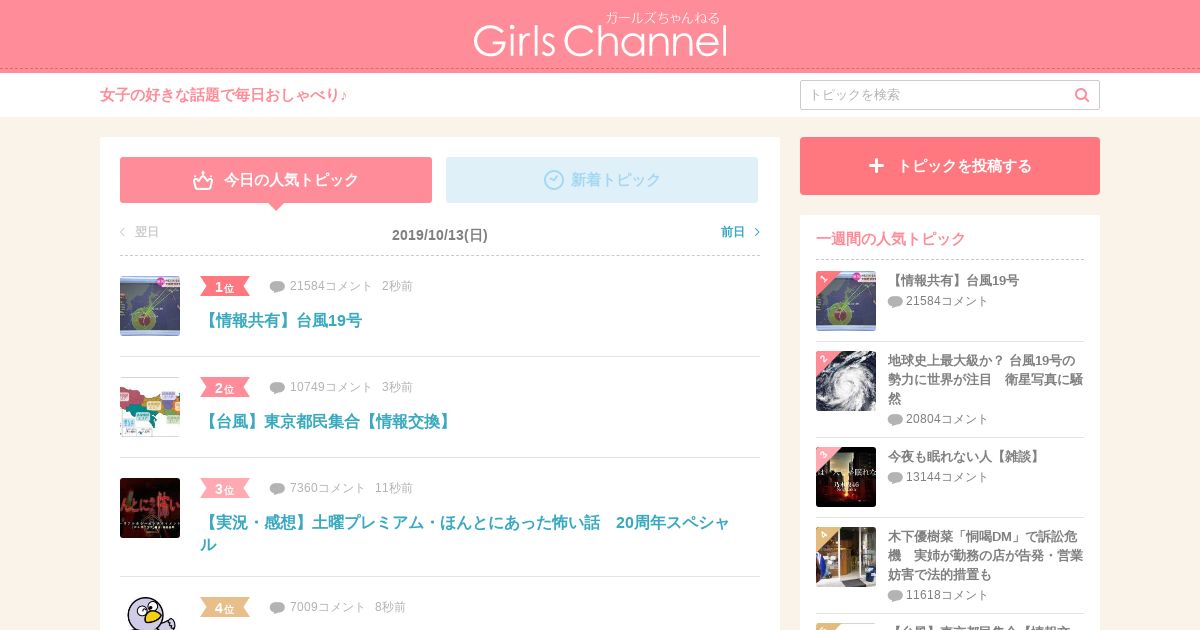Click crown icon in 今日の人気トピック tab
Screen dimensions: 1200x630
pos(203,180)
